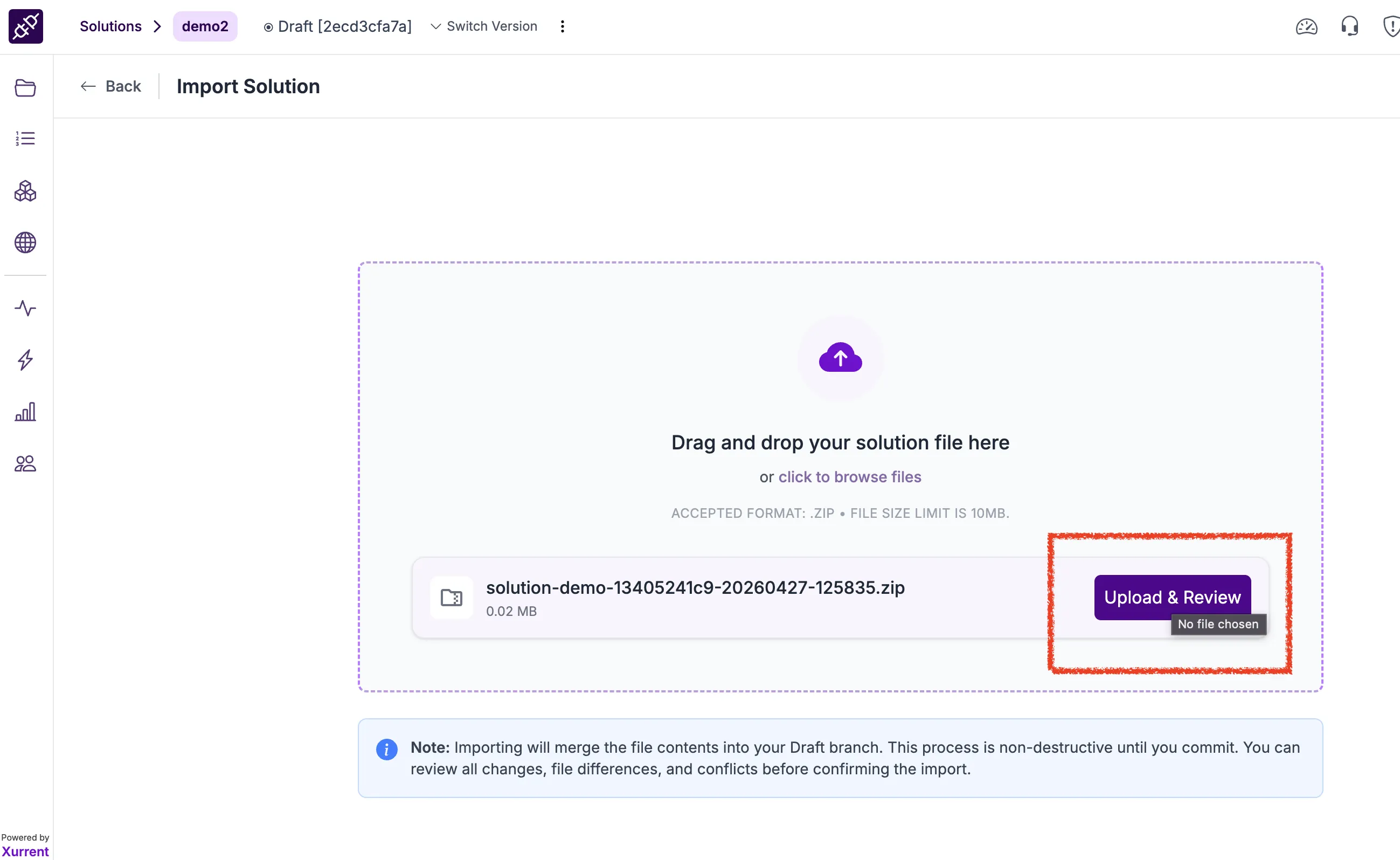Click the Draft [2ecd3cfa7a] version label
This screenshot has height=860, width=1400.
point(338,26)
